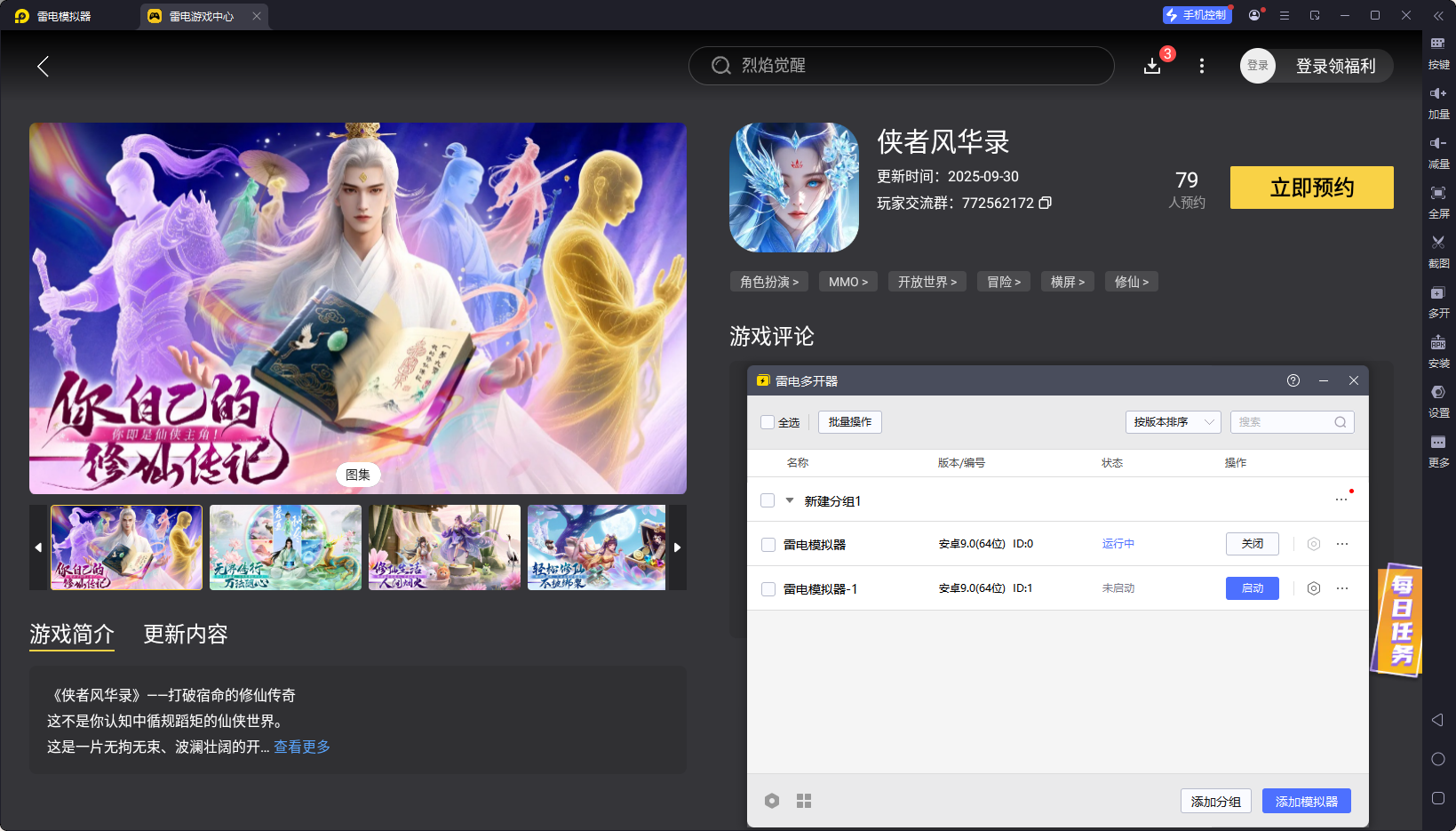
Task: Click the 立即预约 reserve button
Action: click(1311, 188)
